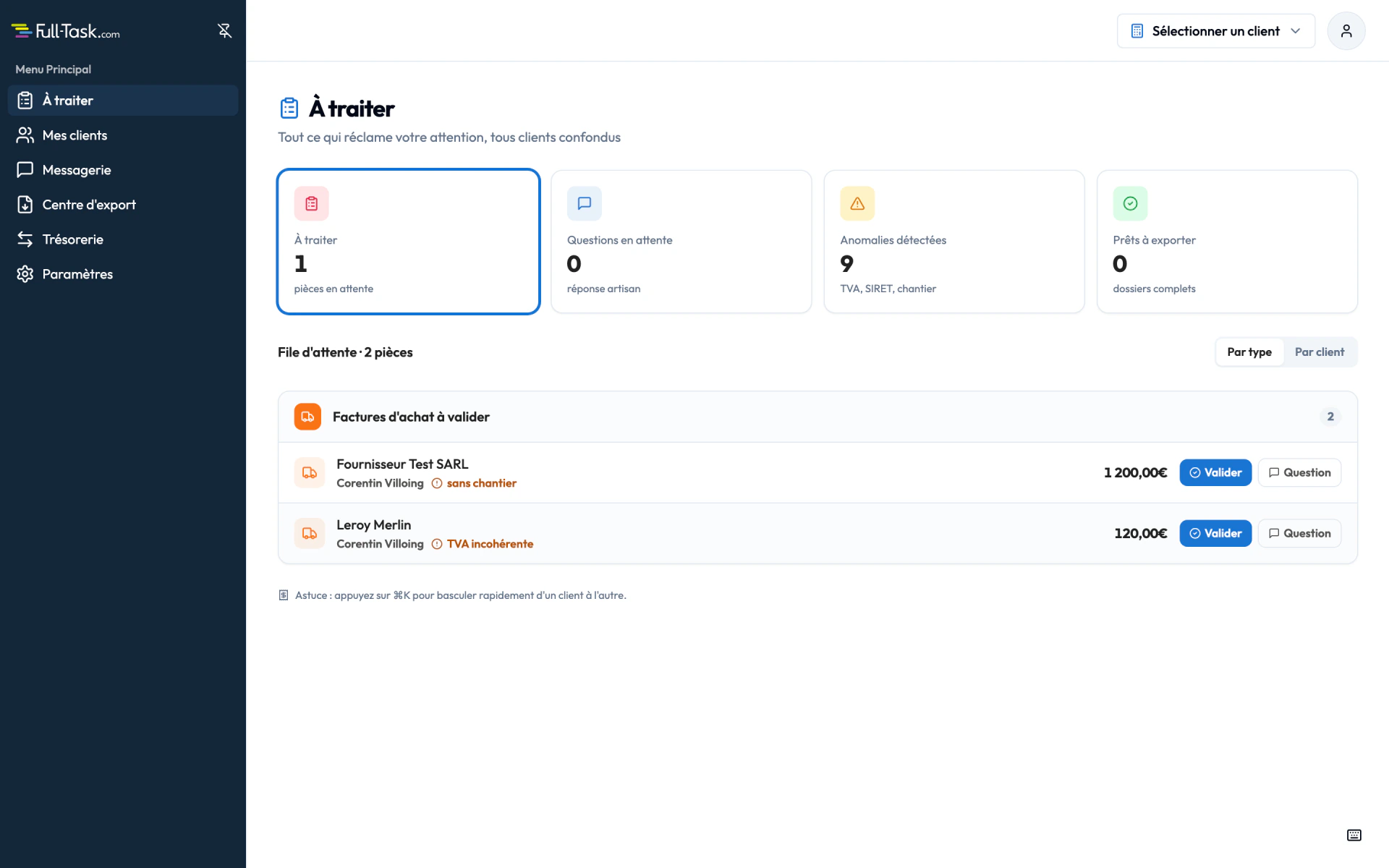Click the building icon in client selector
The height and width of the screenshot is (868, 1389).
1137,31
